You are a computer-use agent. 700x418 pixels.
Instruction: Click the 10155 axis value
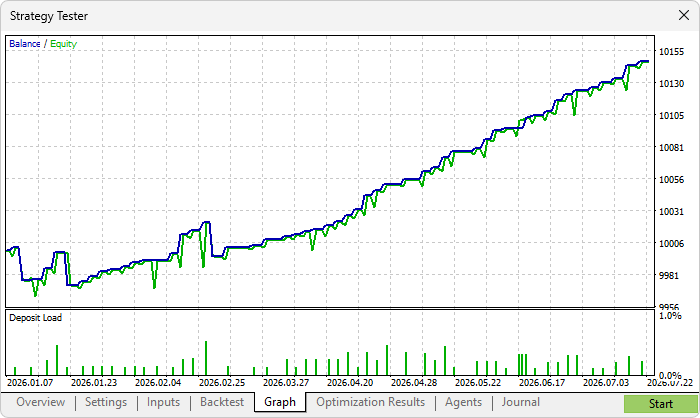click(671, 52)
